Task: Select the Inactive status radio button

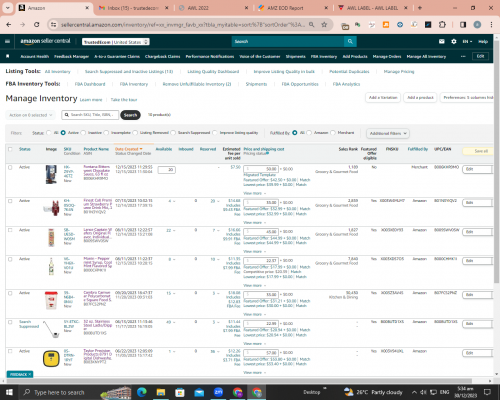Action: [x=83, y=133]
